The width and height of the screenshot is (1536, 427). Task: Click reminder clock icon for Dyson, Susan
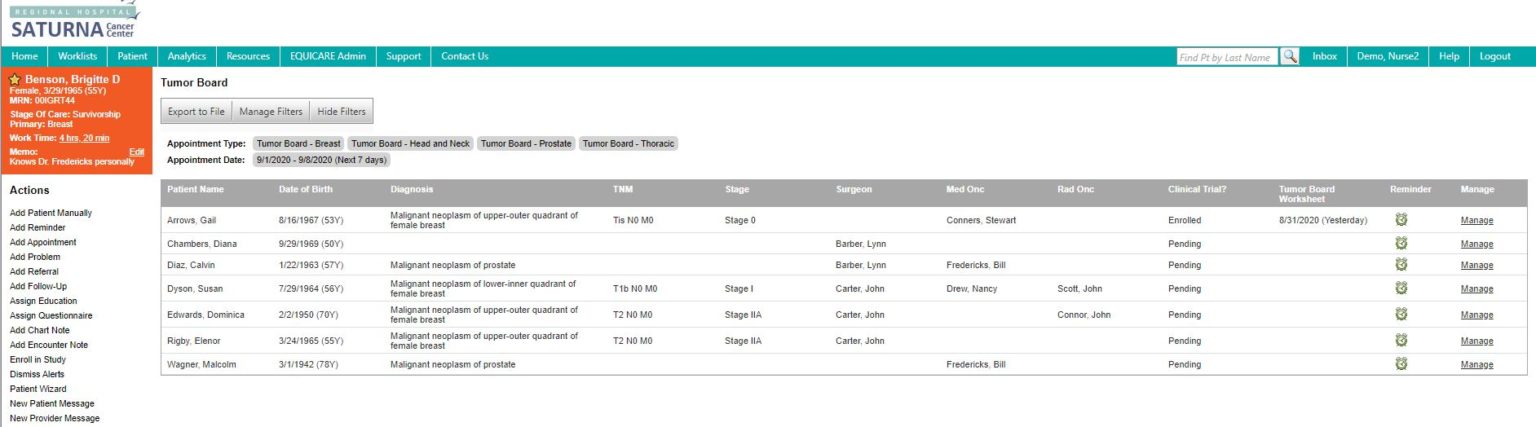click(1401, 289)
